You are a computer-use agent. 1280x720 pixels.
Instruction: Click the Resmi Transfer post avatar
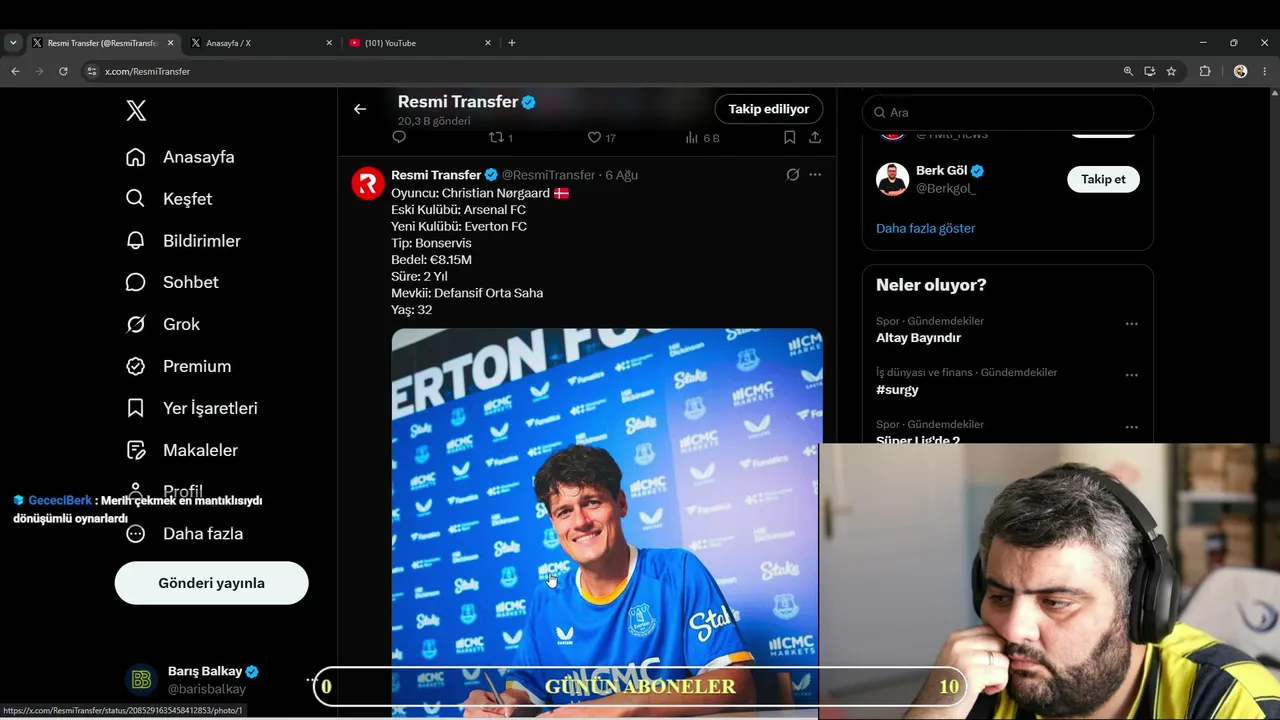368,183
